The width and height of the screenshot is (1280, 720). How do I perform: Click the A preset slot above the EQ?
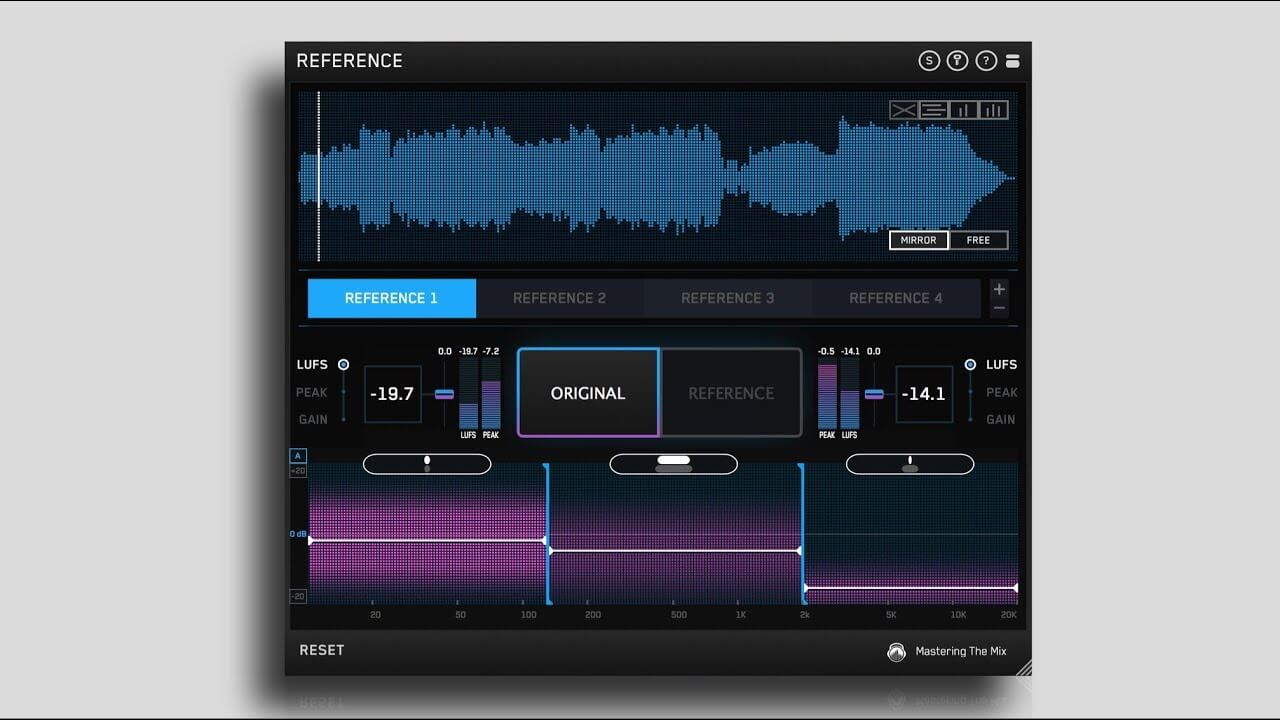[297, 455]
